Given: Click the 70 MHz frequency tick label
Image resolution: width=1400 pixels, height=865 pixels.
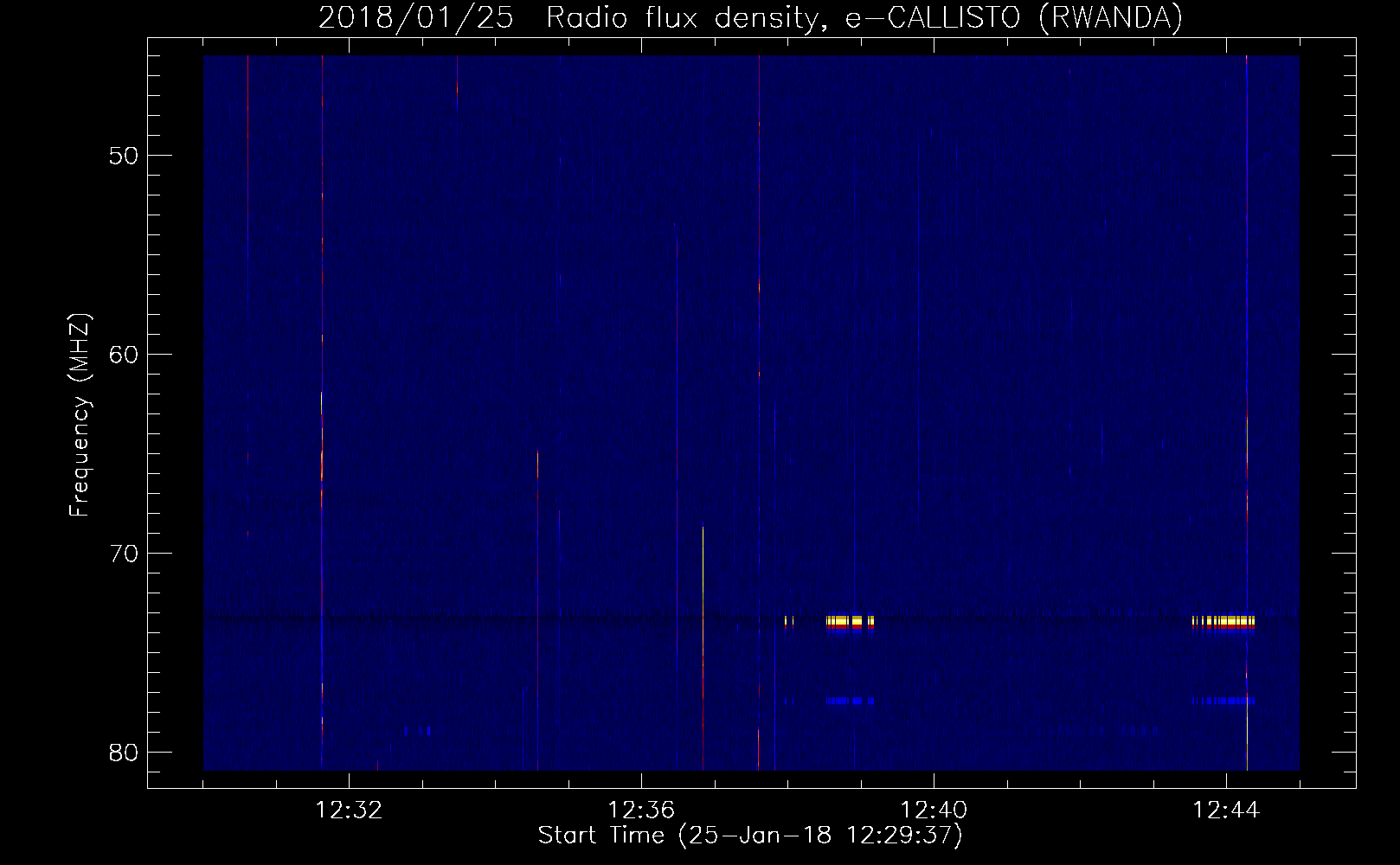Looking at the screenshot, I should click(125, 554).
